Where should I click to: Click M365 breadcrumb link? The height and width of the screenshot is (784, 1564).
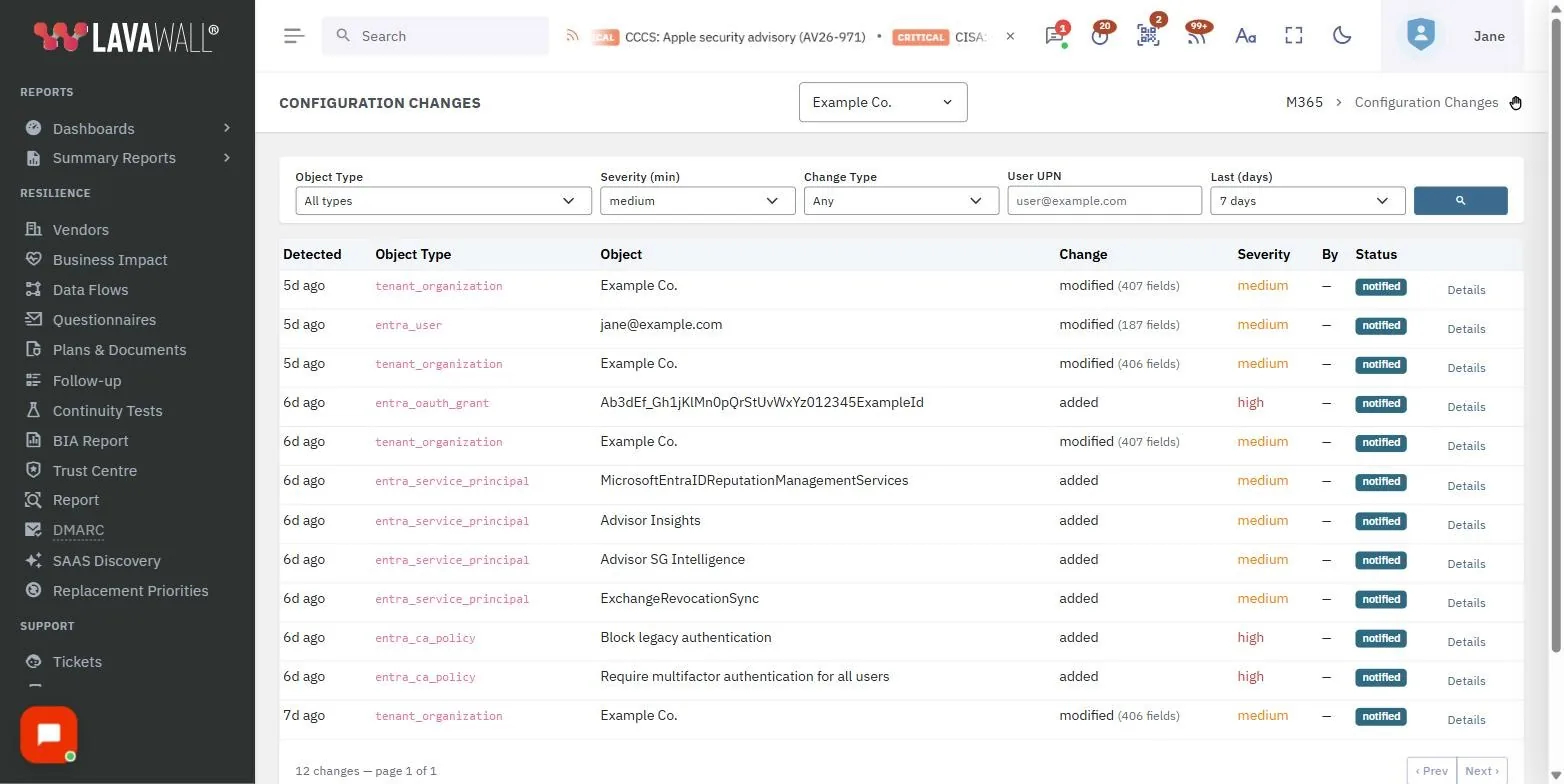pos(1304,102)
